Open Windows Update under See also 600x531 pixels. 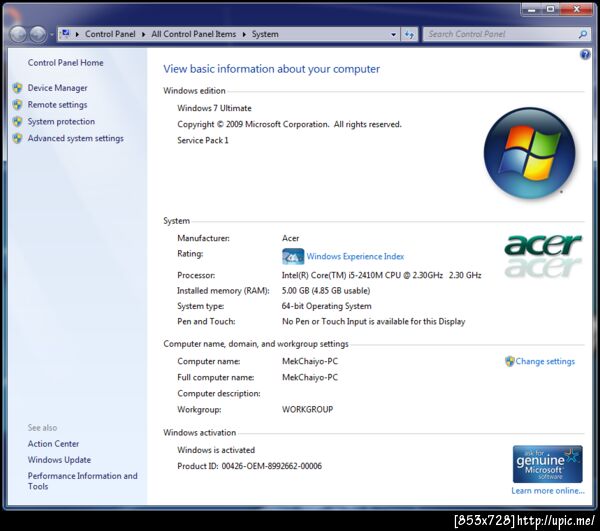(x=59, y=460)
